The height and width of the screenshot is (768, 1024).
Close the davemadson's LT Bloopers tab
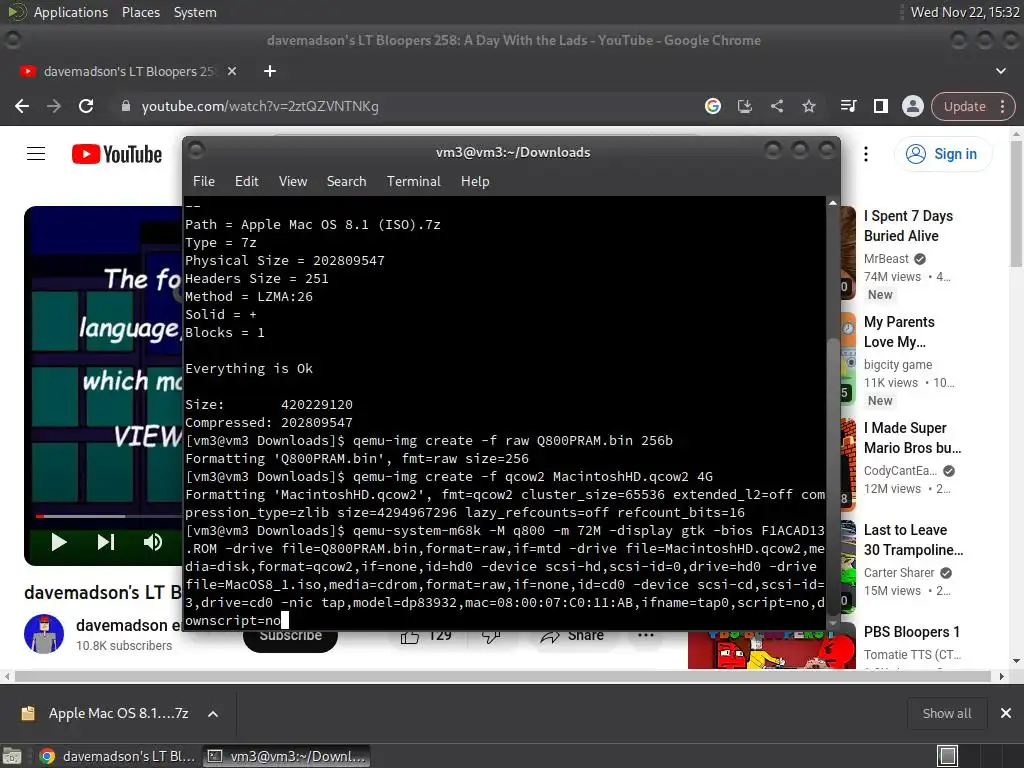click(232, 71)
